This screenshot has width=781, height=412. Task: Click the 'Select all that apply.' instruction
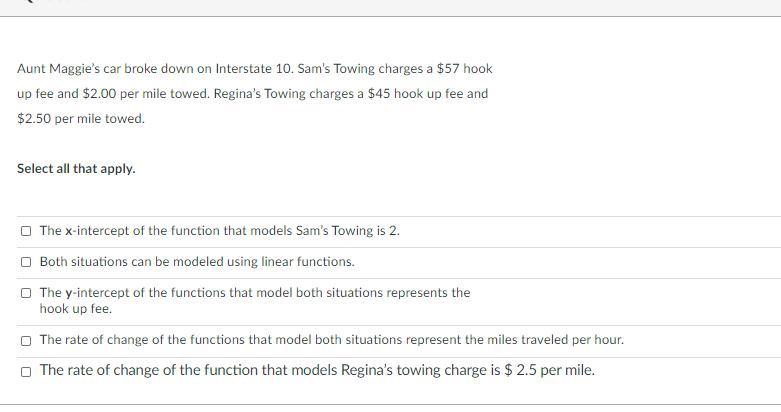click(x=76, y=169)
